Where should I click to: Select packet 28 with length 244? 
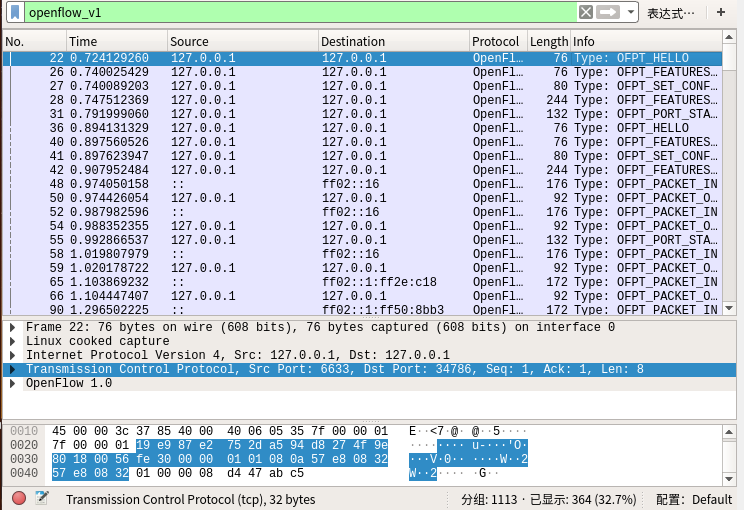pyautogui.click(x=363, y=100)
